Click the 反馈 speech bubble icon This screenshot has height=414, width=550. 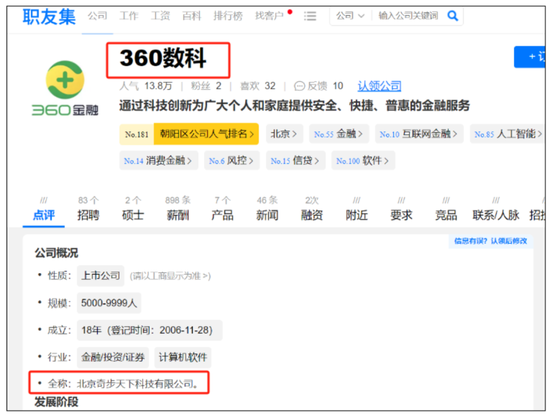click(299, 86)
